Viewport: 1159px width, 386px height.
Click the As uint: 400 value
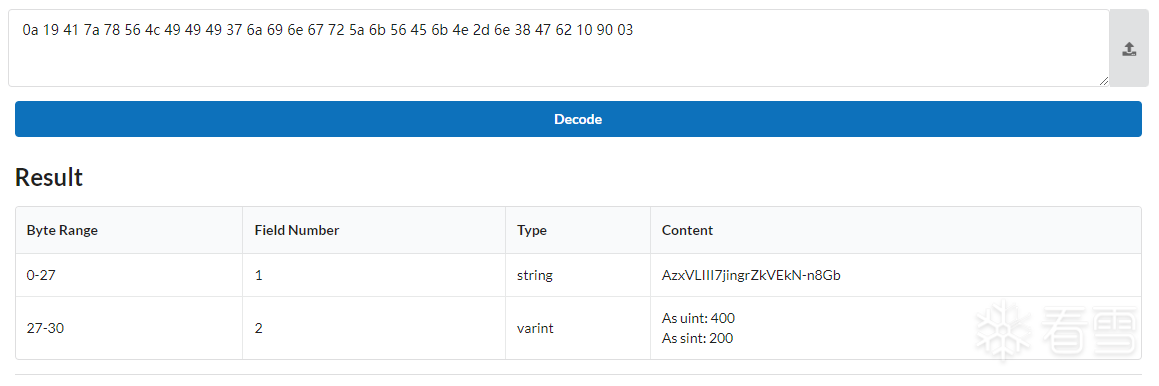[x=699, y=318]
